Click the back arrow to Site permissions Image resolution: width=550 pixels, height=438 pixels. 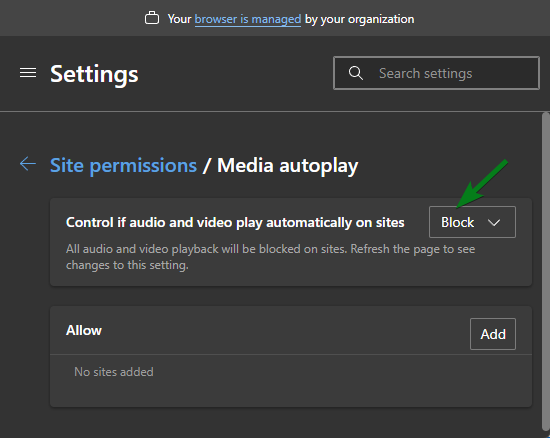click(x=28, y=164)
